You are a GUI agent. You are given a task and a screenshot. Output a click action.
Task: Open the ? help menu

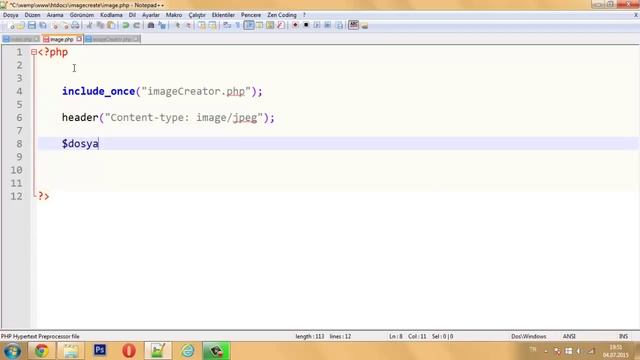point(304,15)
